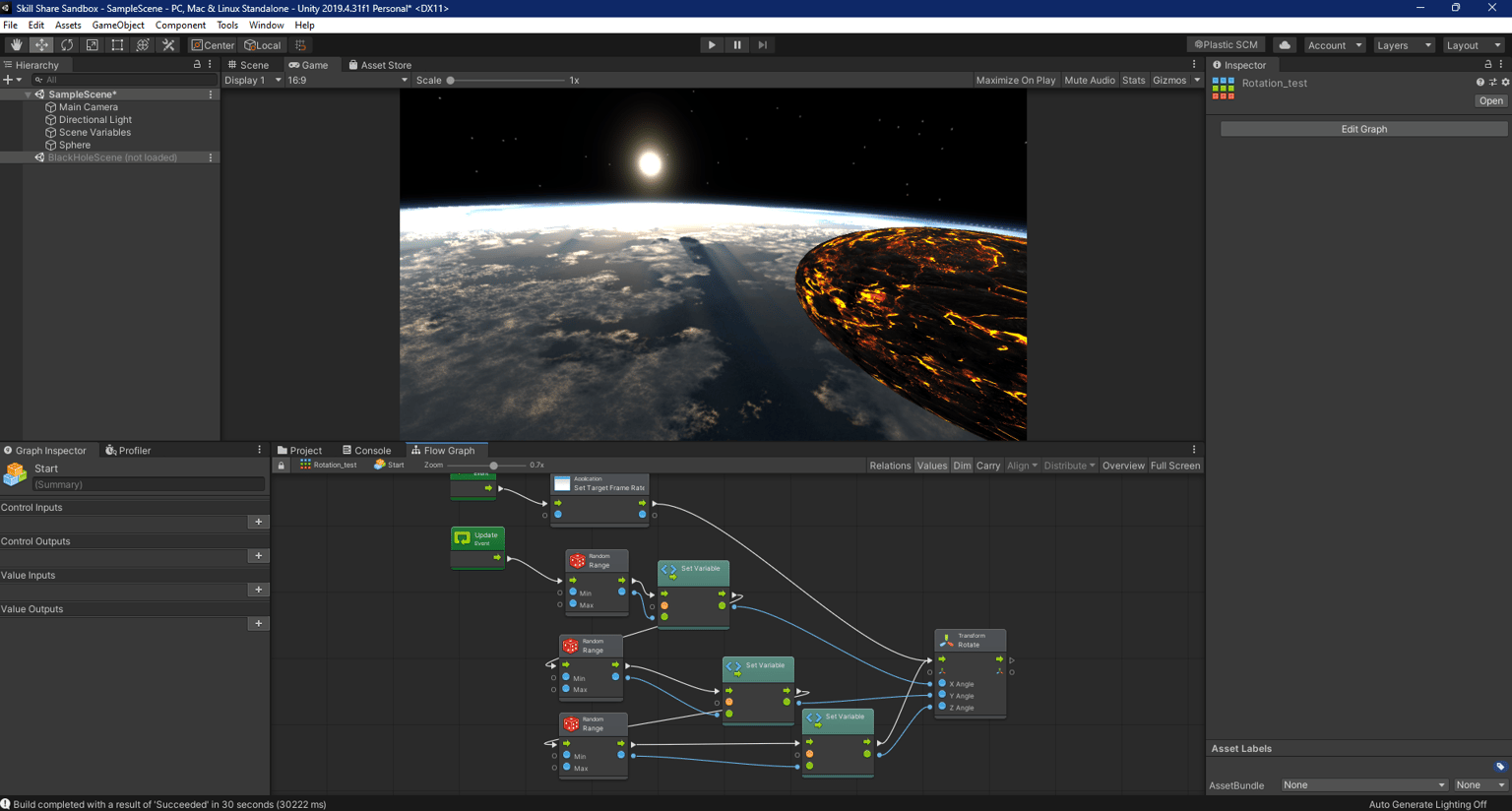Image resolution: width=1512 pixels, height=811 pixels.
Task: Toggle Inspector lock icon
Action: [x=1488, y=65]
